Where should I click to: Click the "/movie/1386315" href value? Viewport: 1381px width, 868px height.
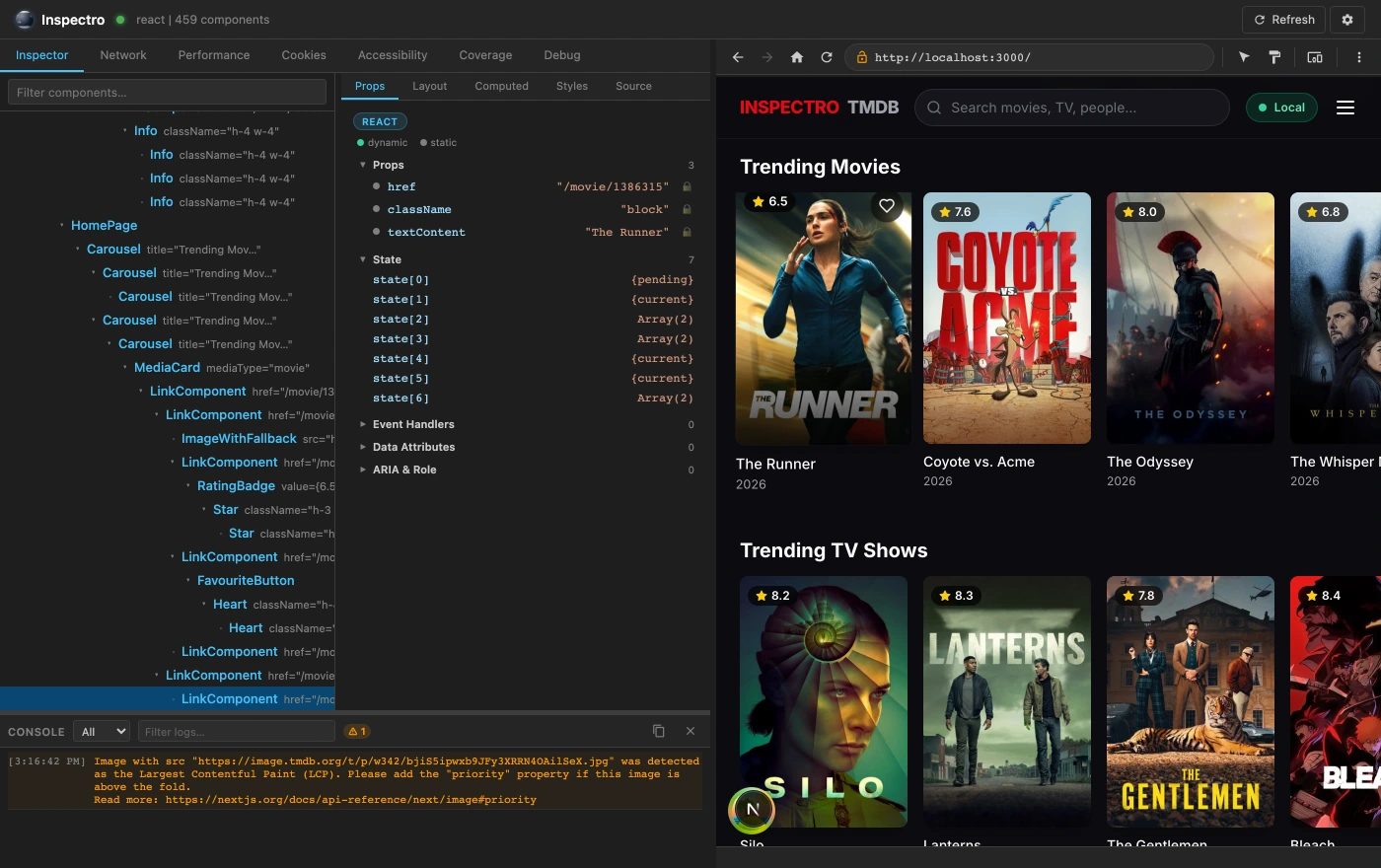613,186
